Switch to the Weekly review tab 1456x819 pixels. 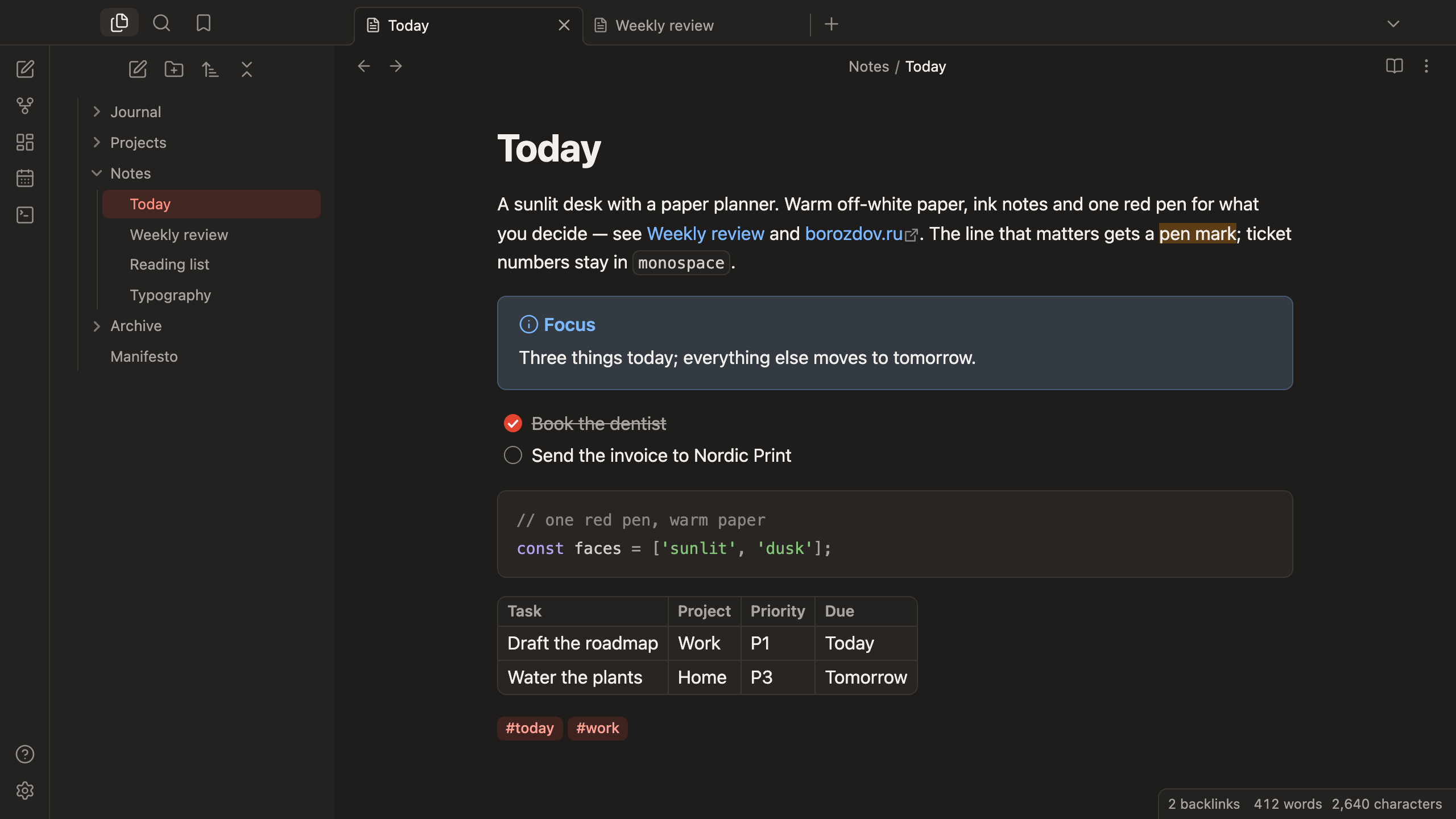coord(697,26)
